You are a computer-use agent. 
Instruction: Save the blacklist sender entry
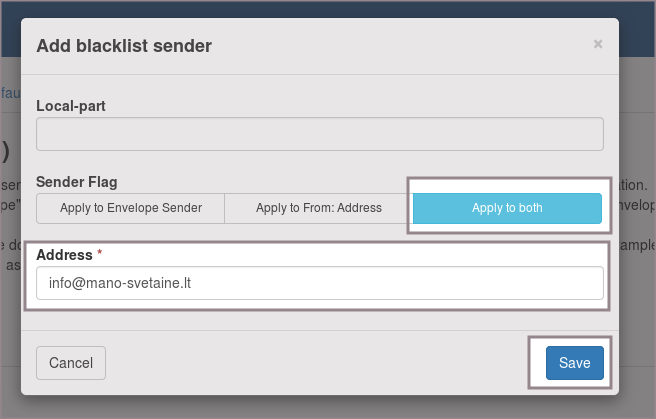click(x=574, y=363)
